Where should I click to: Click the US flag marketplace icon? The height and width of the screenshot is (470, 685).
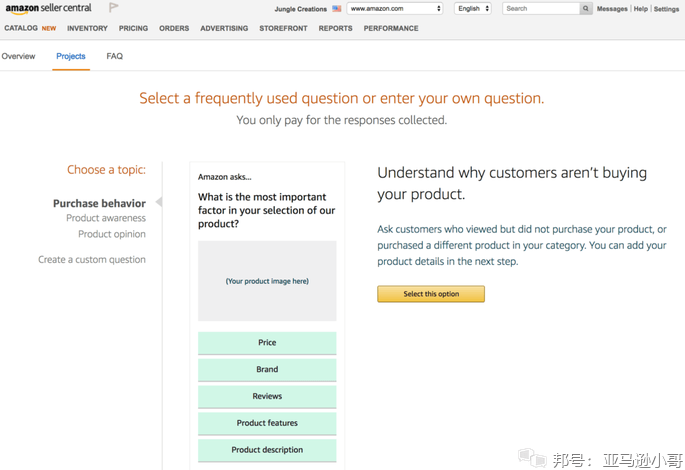[x=337, y=9]
